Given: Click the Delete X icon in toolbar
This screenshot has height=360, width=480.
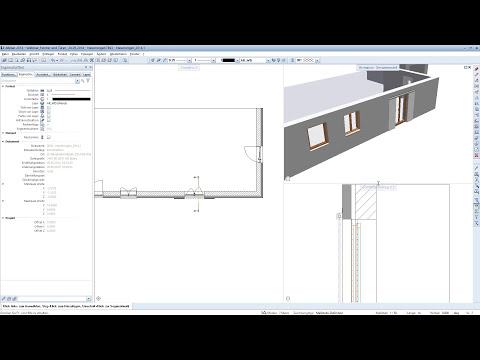Looking at the screenshot, I should tap(92, 60).
